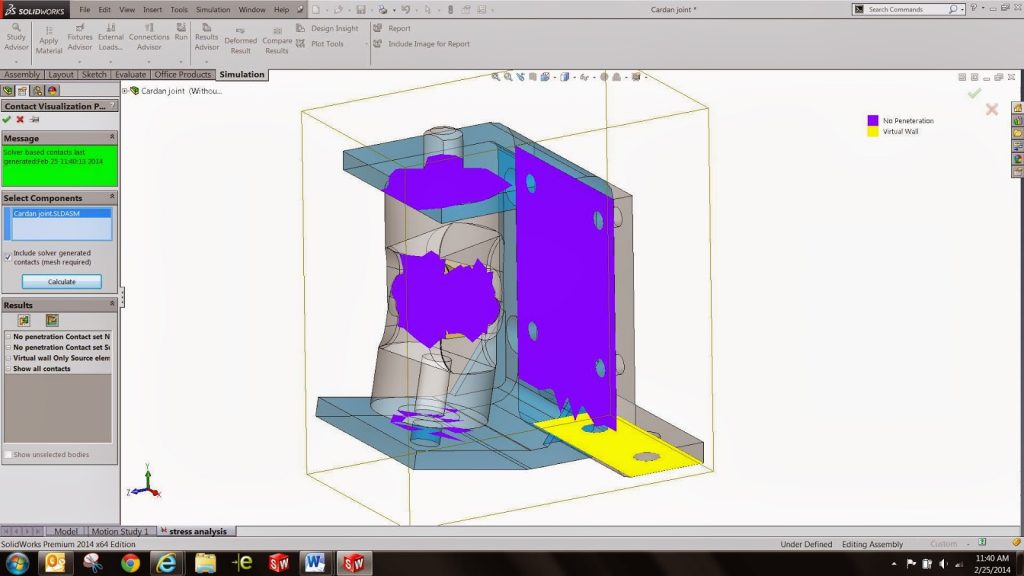The image size is (1024, 576).
Task: Click the Apply Material icon
Action: pos(49,40)
